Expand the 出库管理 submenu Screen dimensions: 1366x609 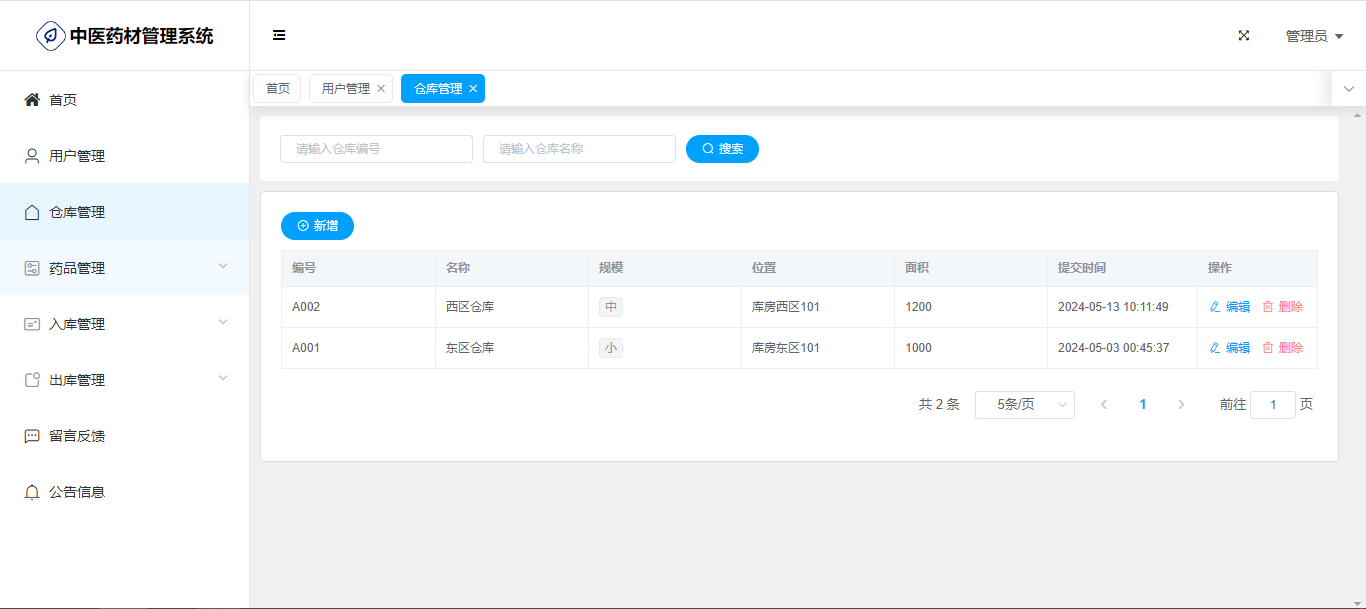tap(223, 378)
